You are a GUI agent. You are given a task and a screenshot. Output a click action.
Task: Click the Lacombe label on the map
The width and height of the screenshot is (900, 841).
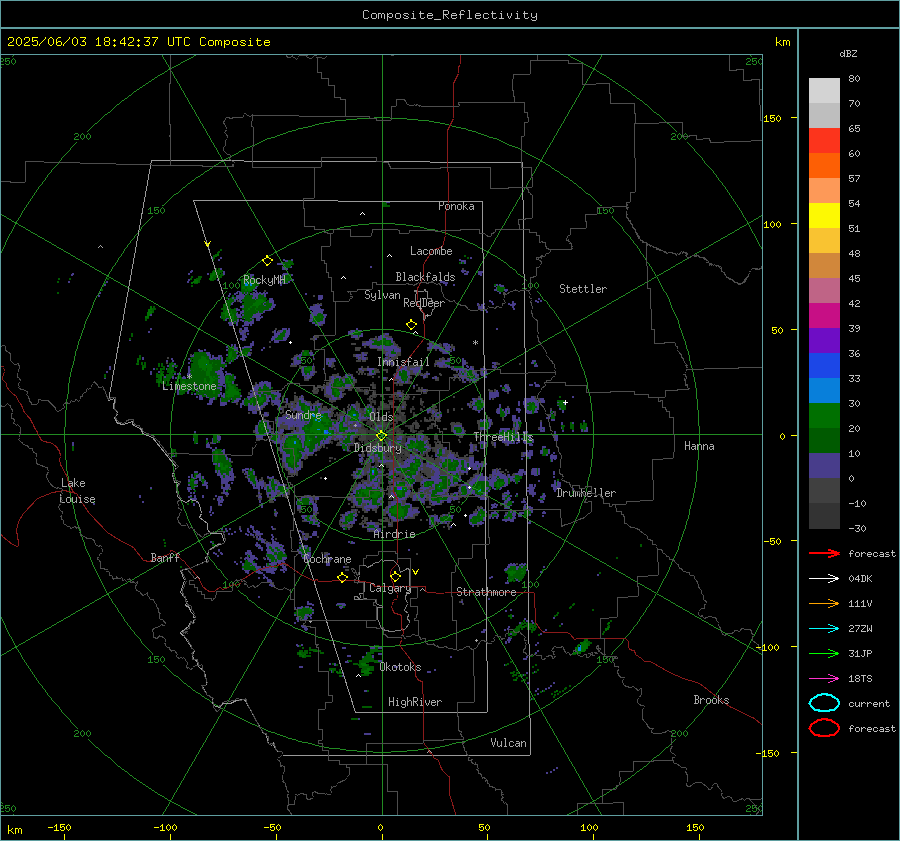[431, 251]
